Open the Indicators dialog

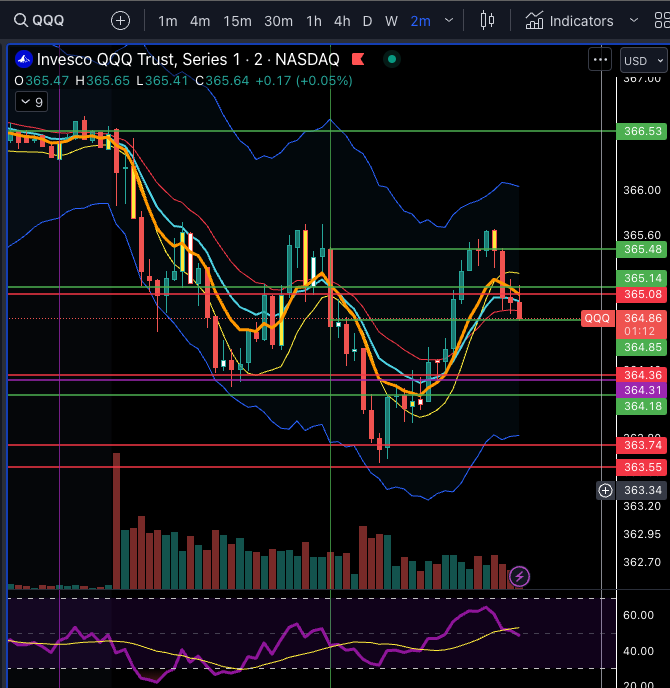[570, 21]
